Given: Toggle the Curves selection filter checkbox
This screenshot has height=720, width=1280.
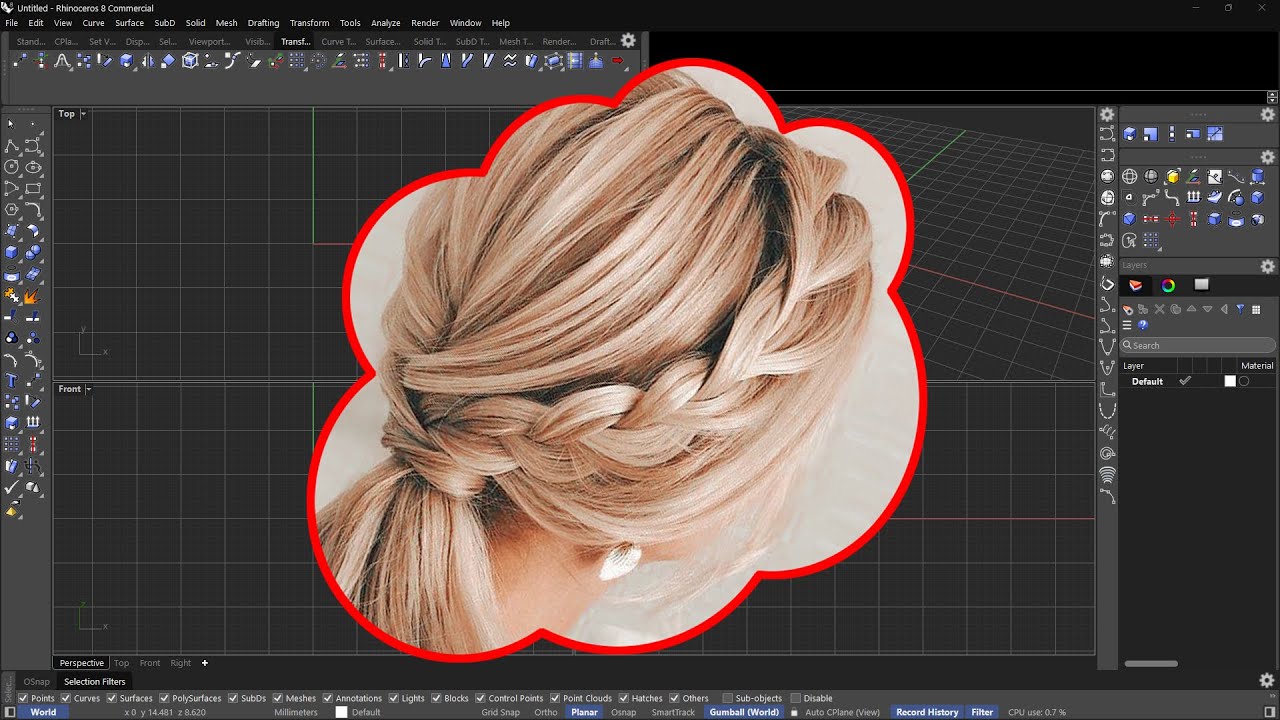Looking at the screenshot, I should [67, 698].
